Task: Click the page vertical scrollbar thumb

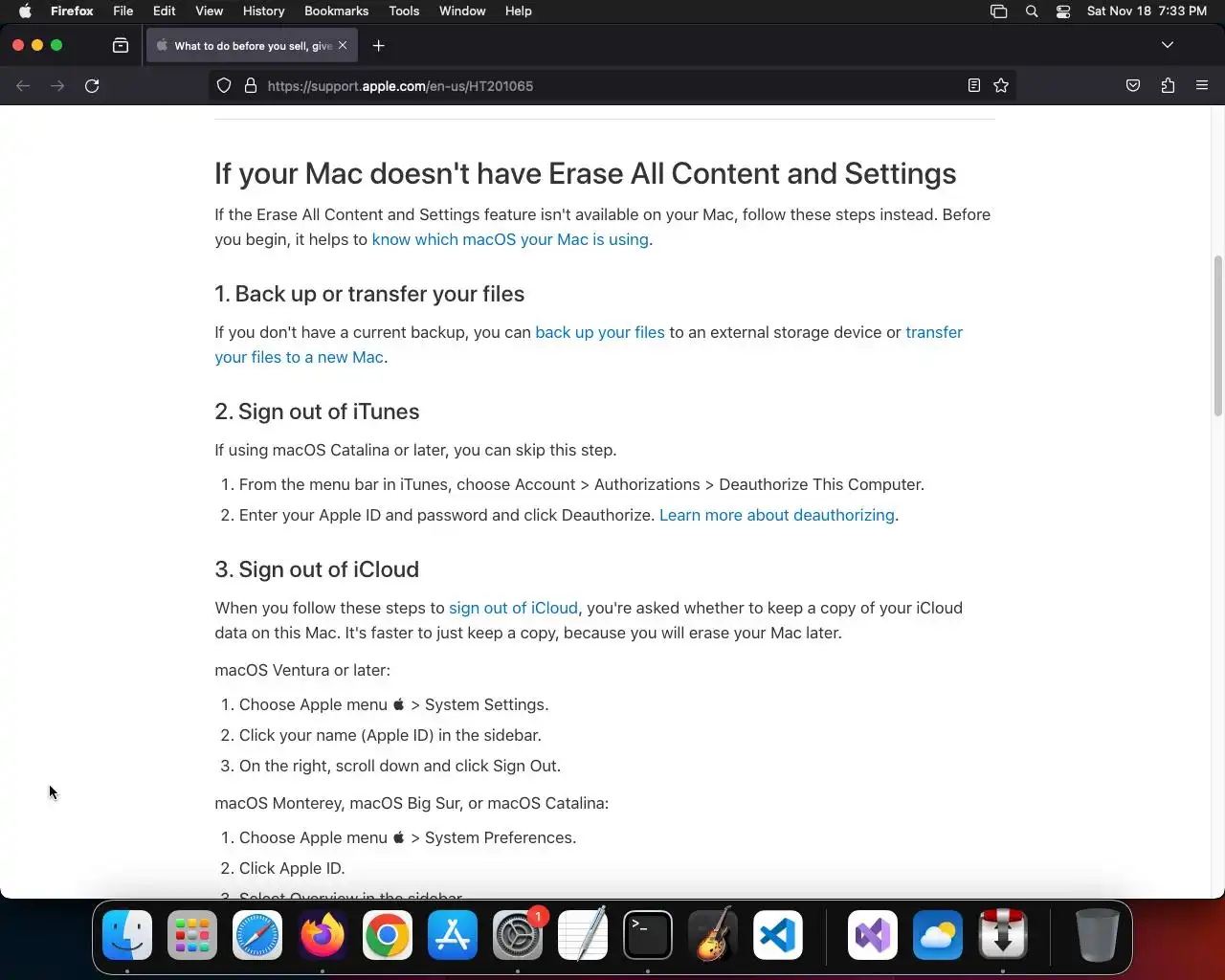Action: click(x=1217, y=335)
